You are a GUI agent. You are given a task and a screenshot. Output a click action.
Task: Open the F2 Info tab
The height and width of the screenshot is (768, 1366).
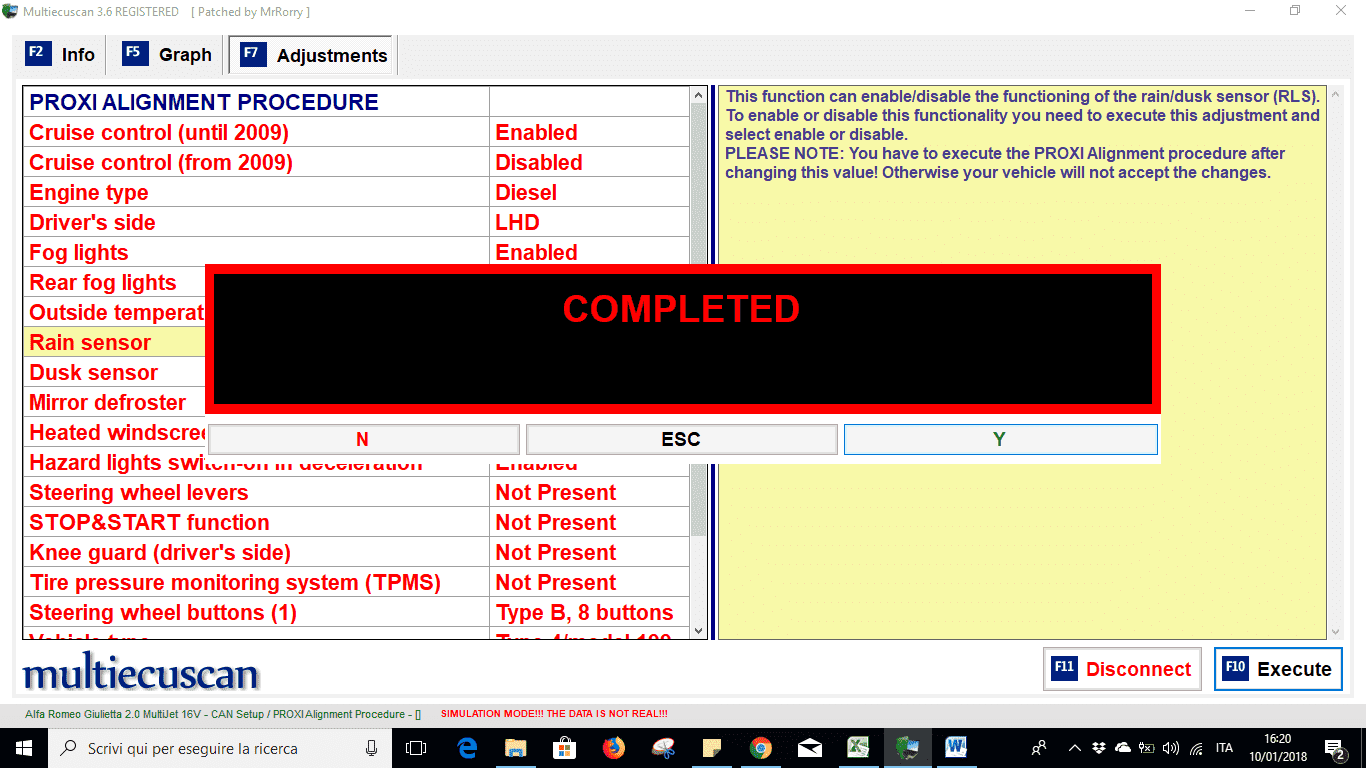[x=61, y=55]
